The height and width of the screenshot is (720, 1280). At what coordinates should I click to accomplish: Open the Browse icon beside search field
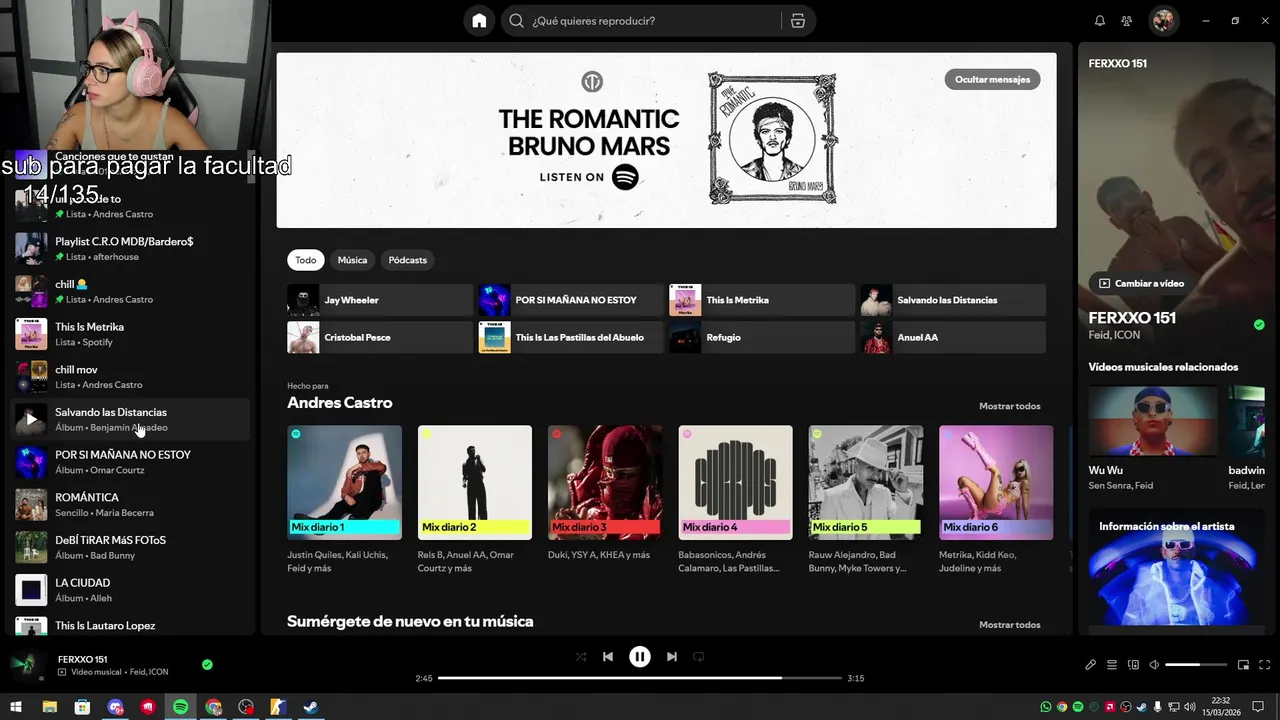click(x=798, y=21)
